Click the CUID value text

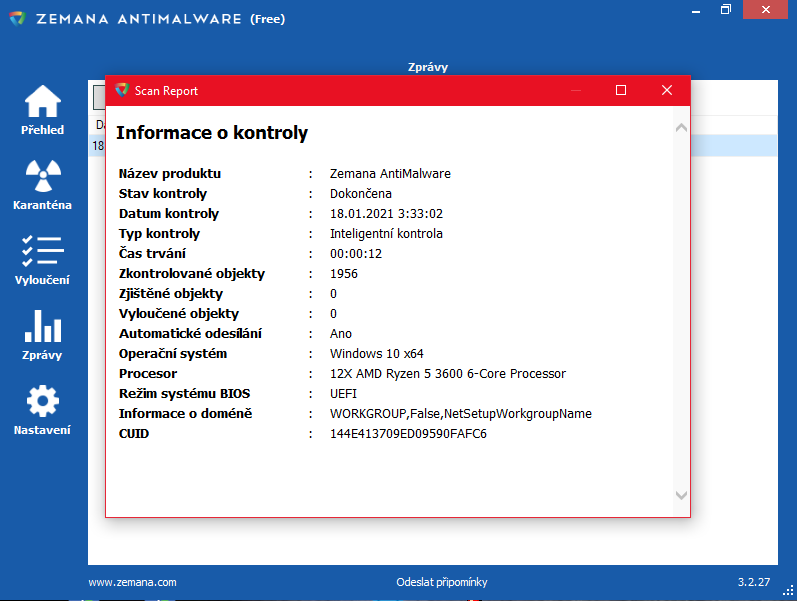408,434
